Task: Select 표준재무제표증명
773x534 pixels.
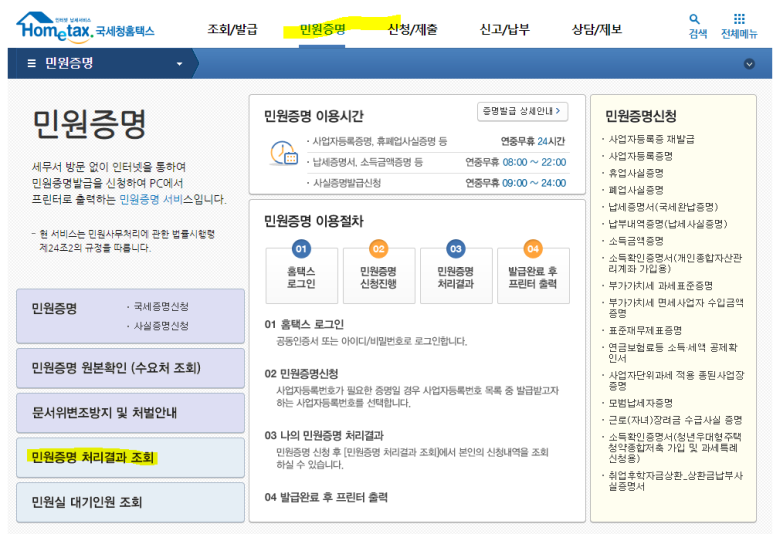Action: pyautogui.click(x=645, y=330)
